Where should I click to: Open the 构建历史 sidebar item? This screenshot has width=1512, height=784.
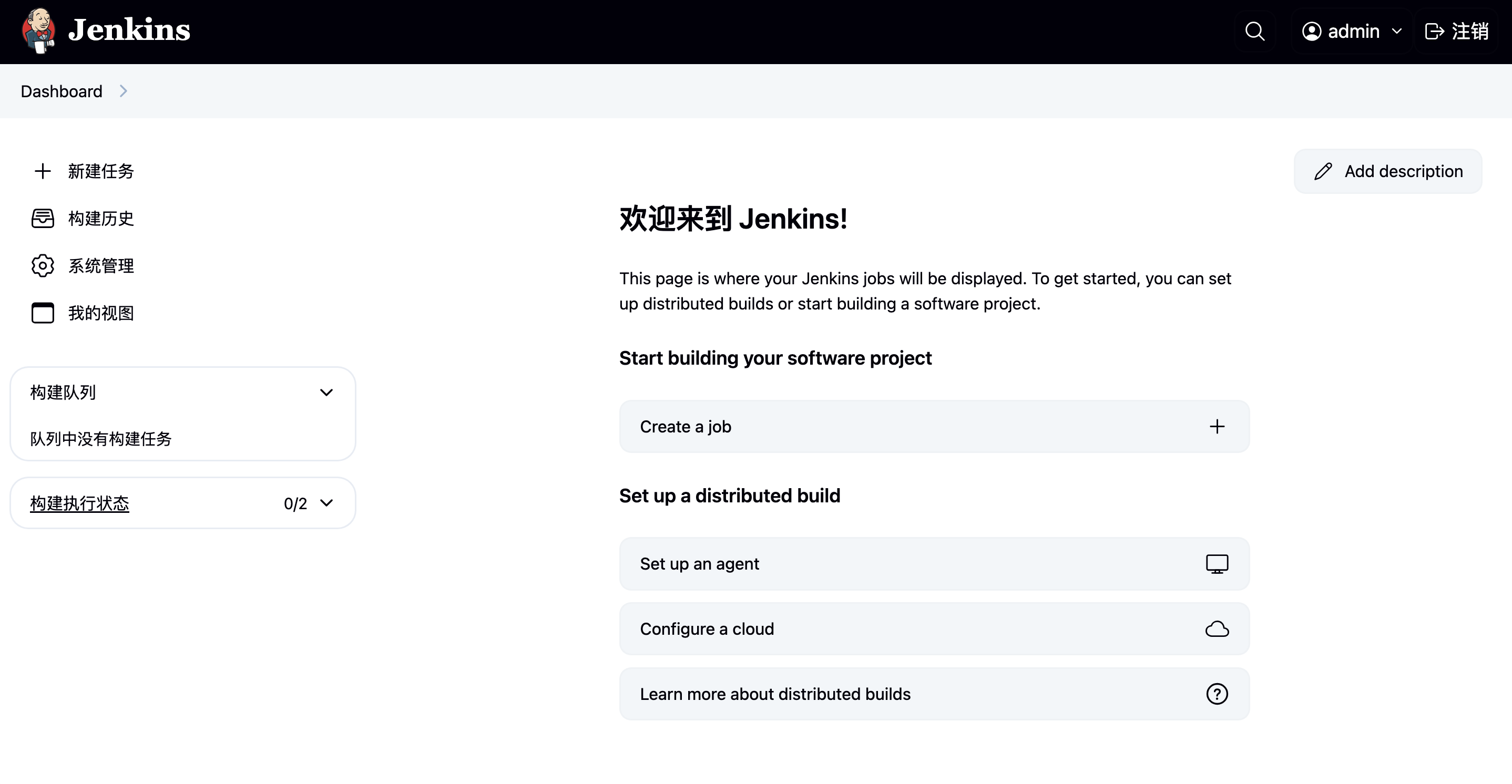pyautogui.click(x=101, y=218)
